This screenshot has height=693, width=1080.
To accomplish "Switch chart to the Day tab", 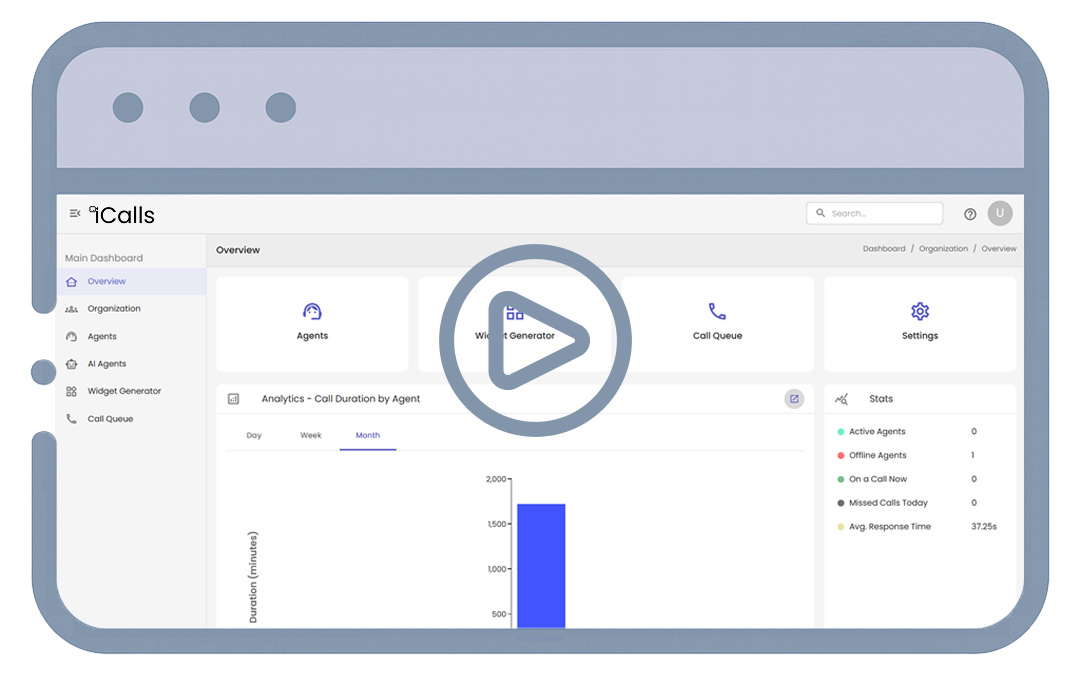I will (254, 436).
